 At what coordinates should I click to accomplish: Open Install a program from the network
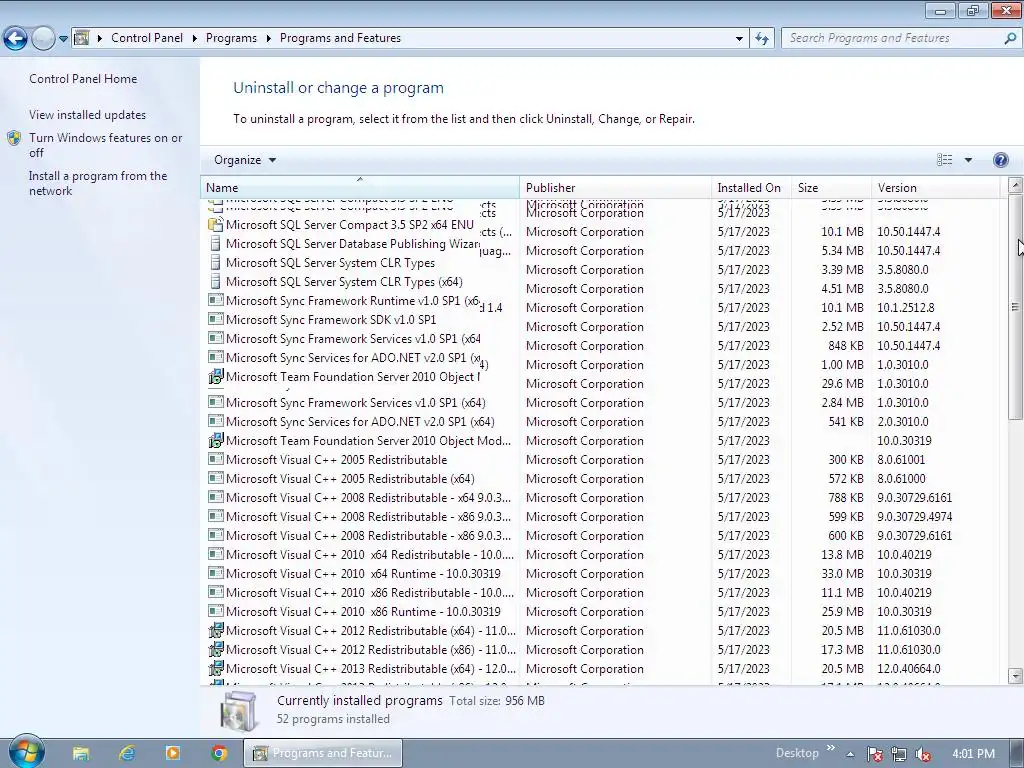(98, 183)
